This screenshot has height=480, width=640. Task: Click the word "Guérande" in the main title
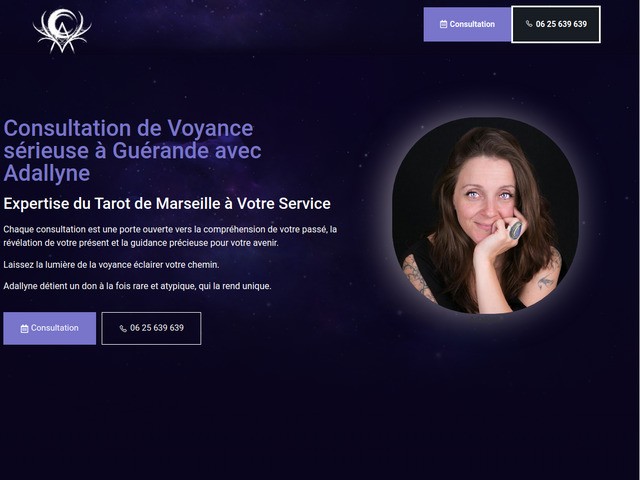pos(161,151)
